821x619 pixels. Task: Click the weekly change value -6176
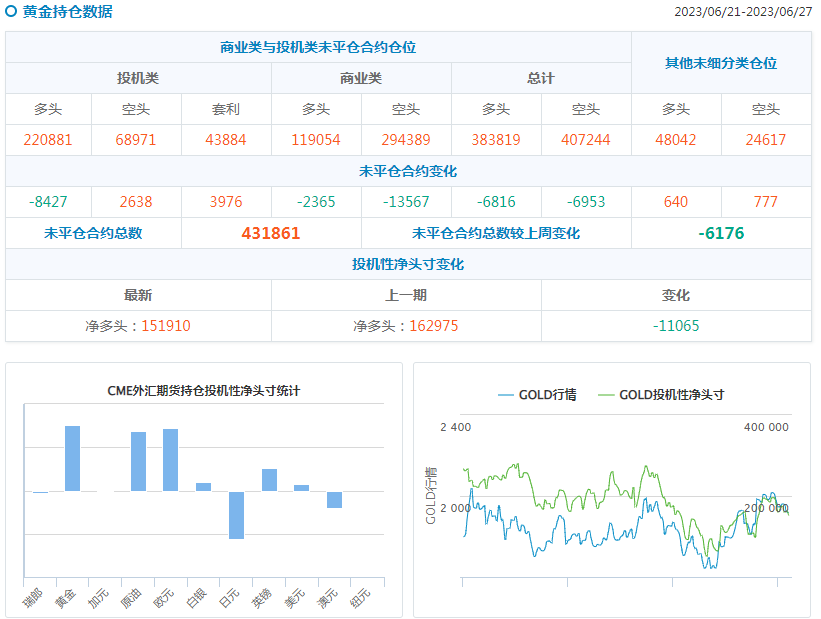coord(721,233)
